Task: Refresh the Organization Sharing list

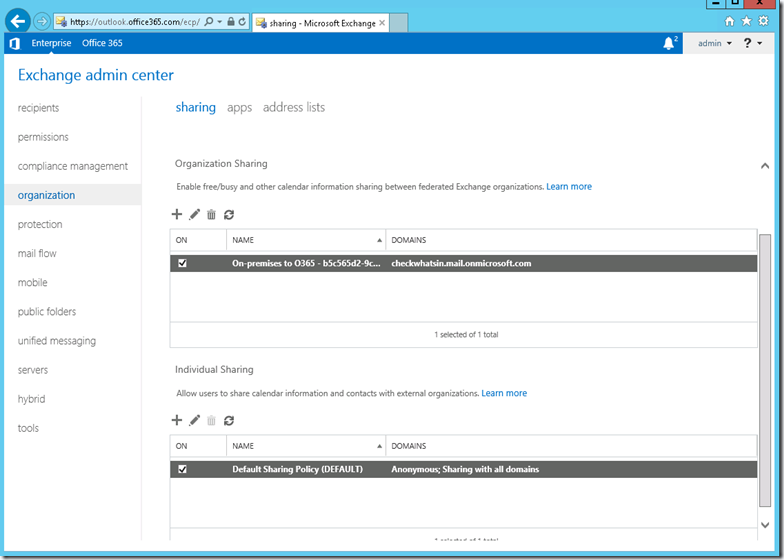Action: [229, 214]
